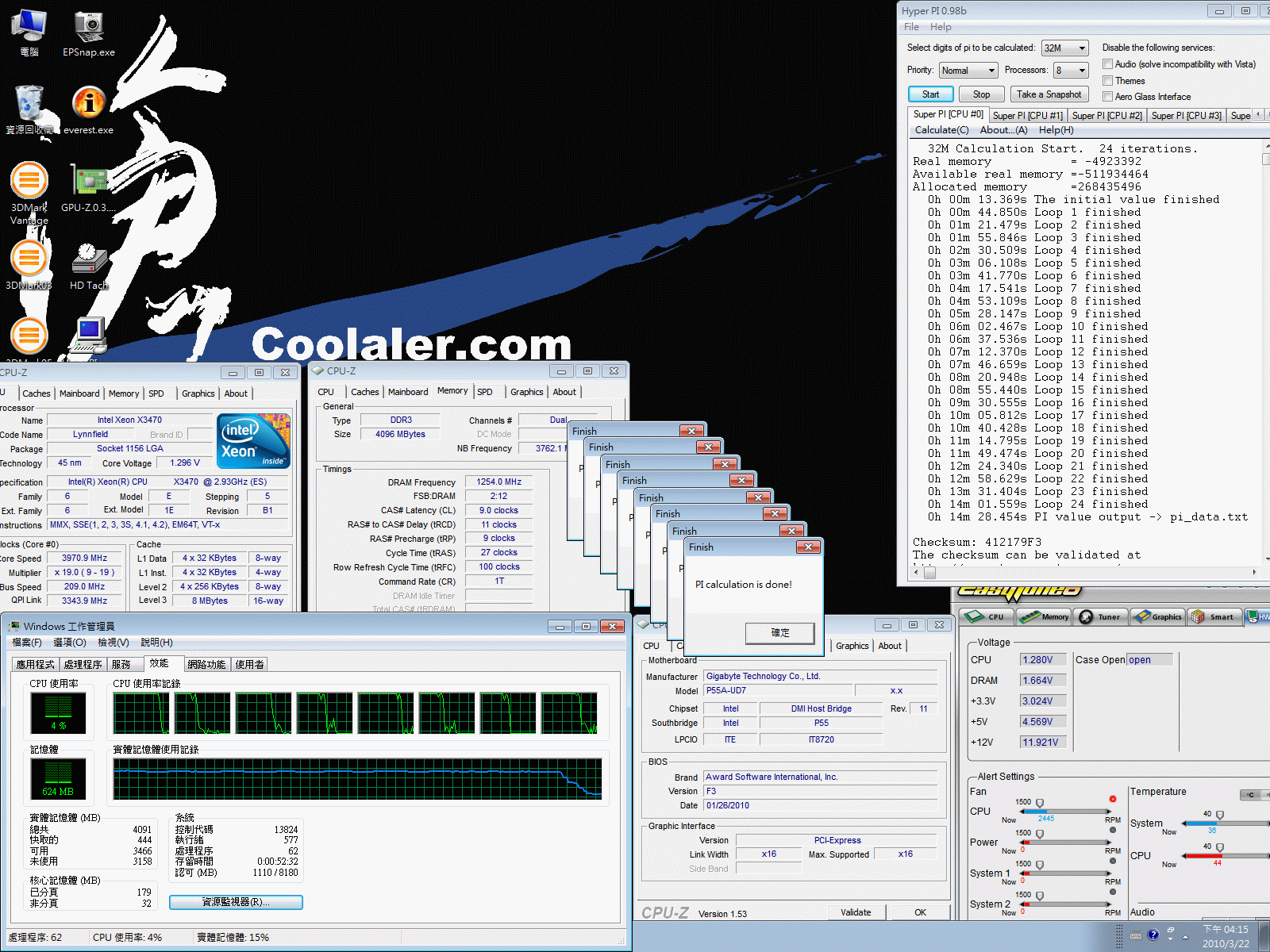
Task: Open the Priority Normal dropdown
Action: [968, 71]
